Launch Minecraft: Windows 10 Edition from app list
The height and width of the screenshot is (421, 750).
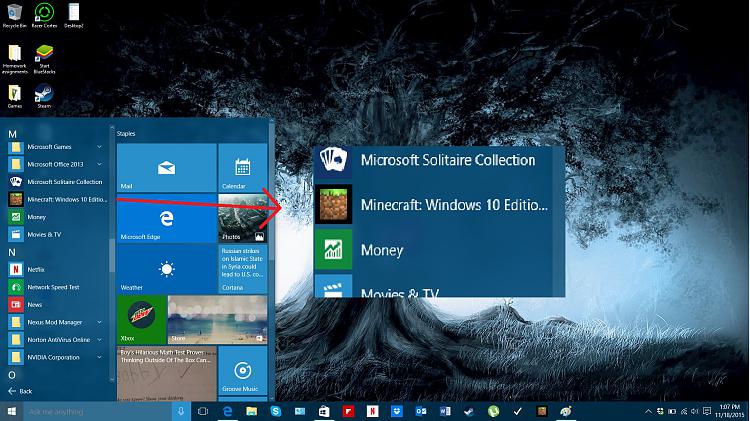[x=56, y=199]
